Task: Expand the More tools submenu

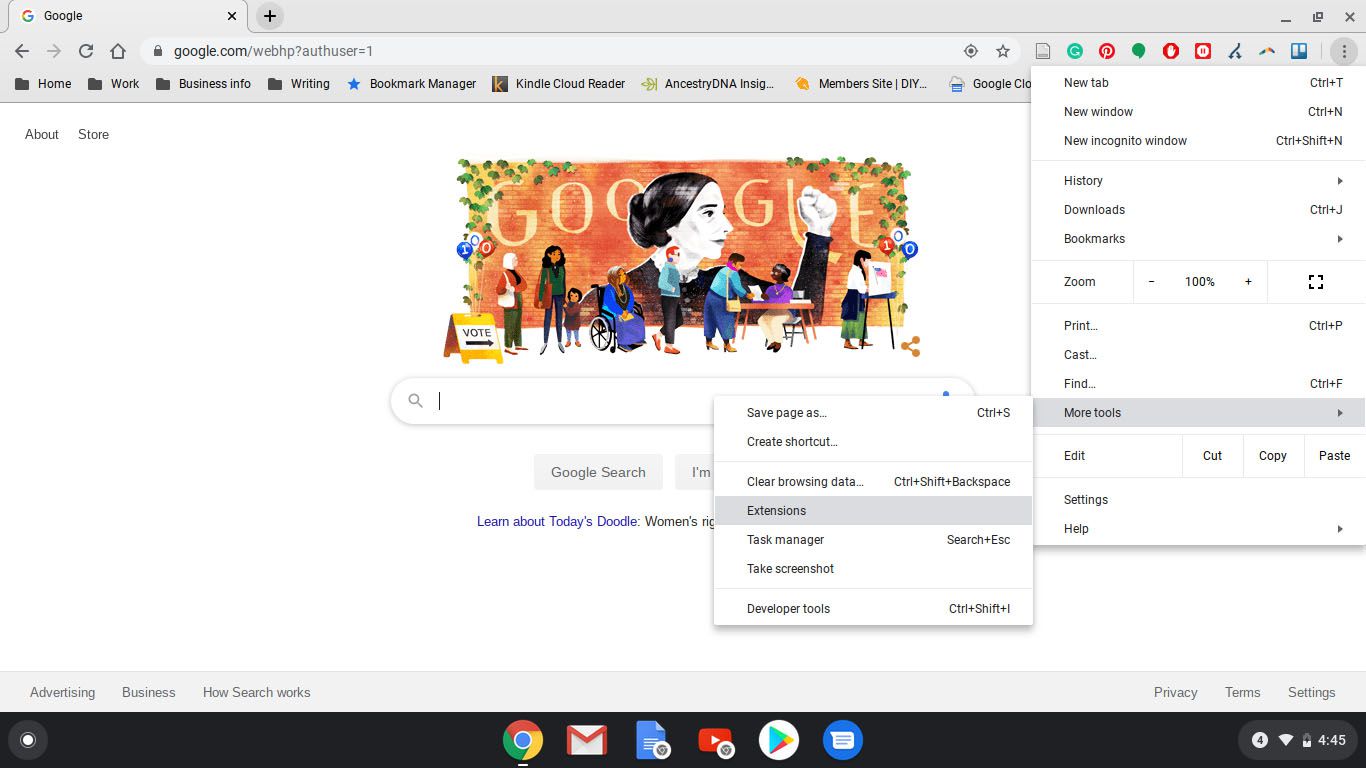Action: [1198, 413]
